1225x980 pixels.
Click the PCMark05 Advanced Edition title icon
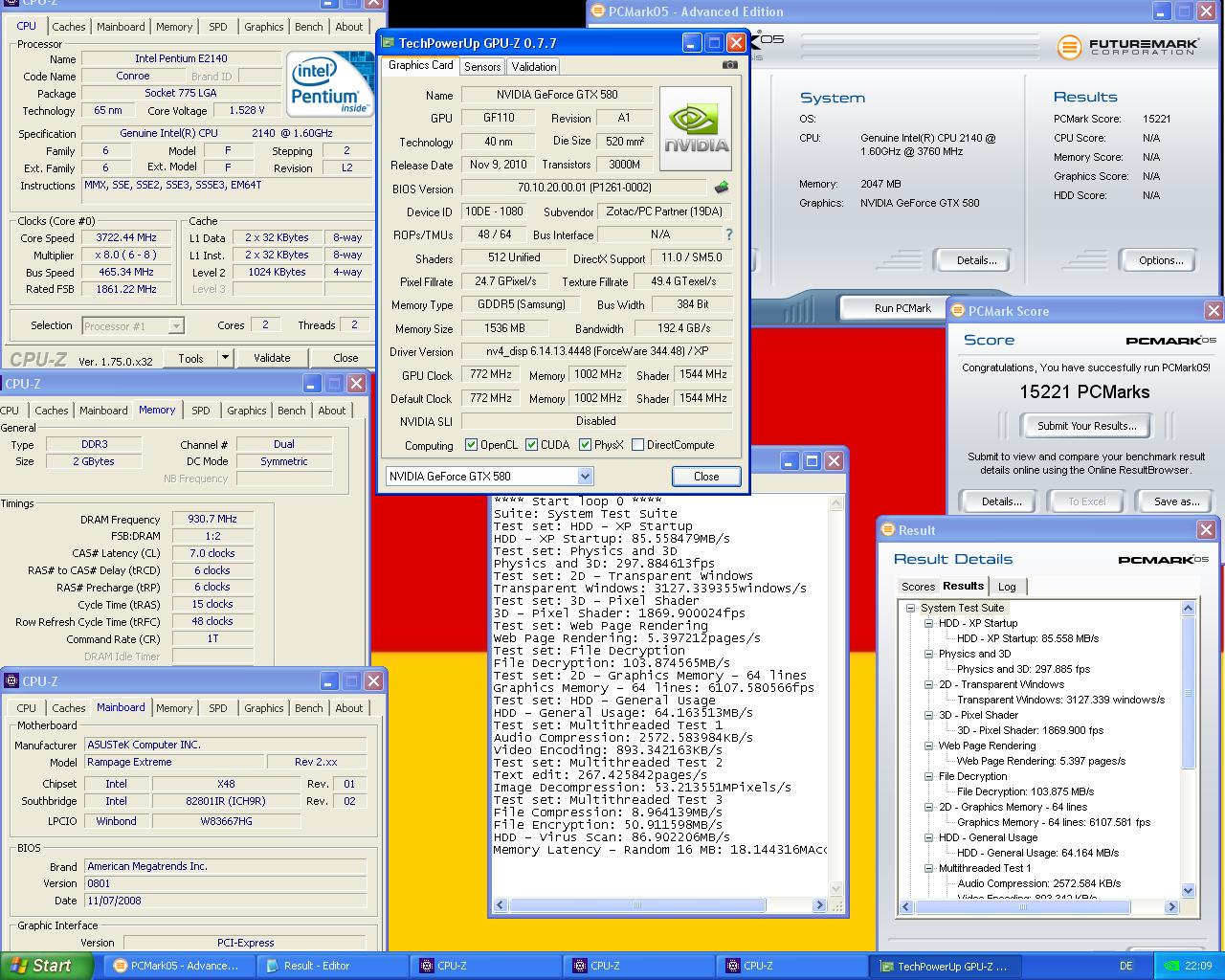pyautogui.click(x=598, y=11)
